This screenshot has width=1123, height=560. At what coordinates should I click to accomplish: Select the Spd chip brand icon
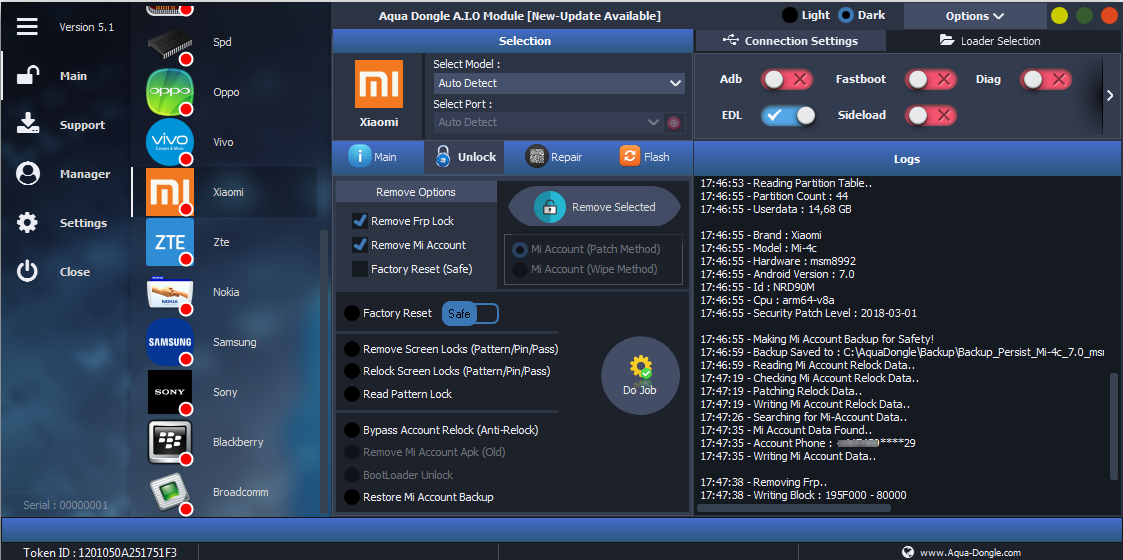pos(170,44)
